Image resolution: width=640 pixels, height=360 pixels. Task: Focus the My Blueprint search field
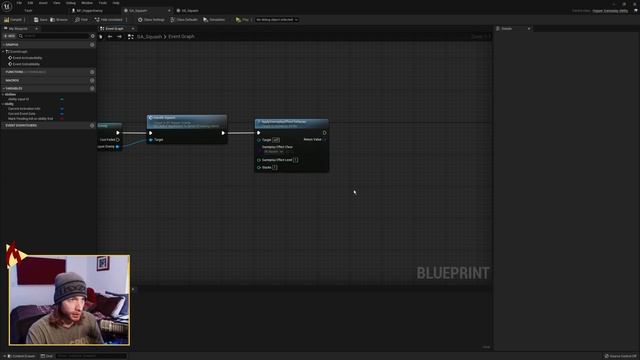click(54, 36)
